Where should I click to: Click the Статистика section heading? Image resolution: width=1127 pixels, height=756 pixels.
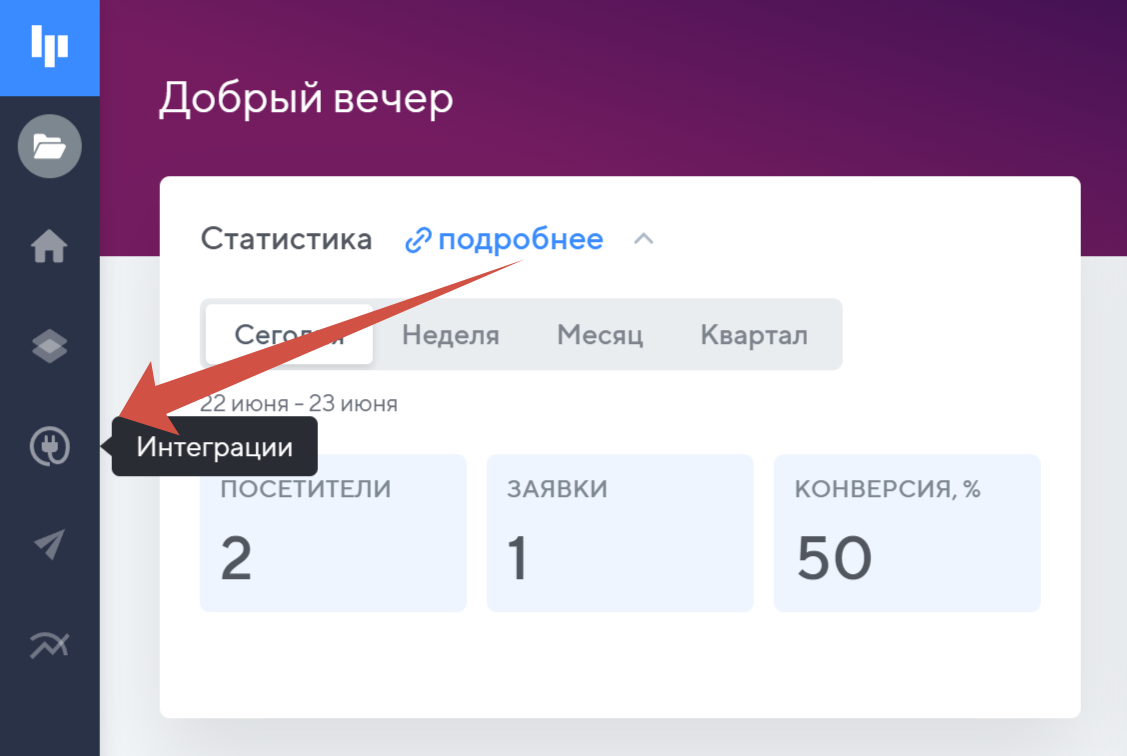click(x=286, y=240)
